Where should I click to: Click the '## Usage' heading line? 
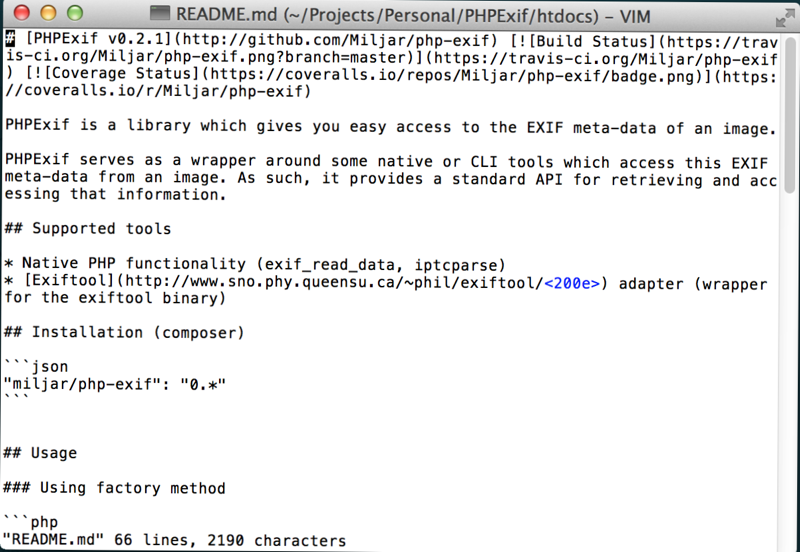tap(40, 453)
